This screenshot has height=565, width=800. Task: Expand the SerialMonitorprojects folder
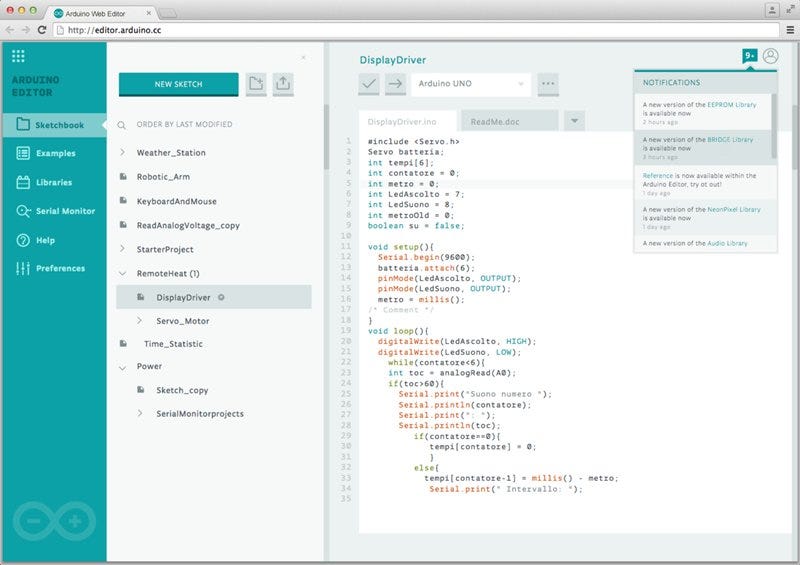click(139, 413)
